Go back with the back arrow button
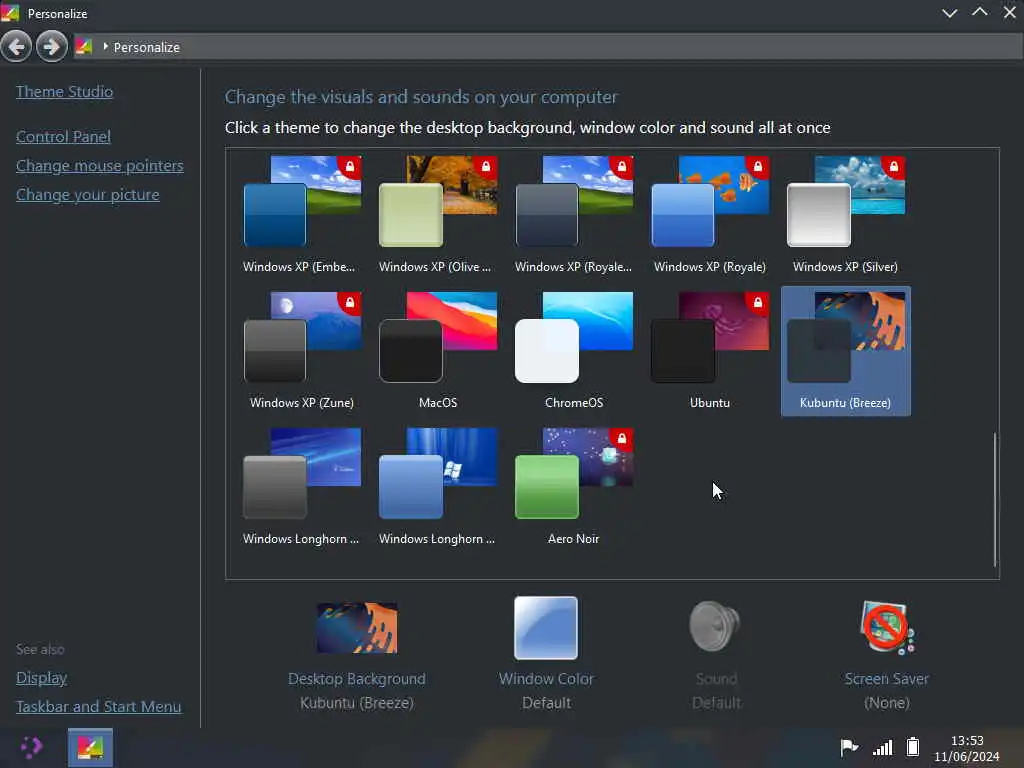This screenshot has height=768, width=1024. pyautogui.click(x=16, y=46)
